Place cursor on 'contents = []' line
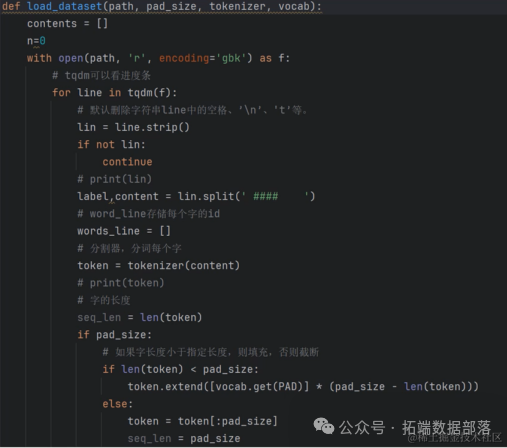The height and width of the screenshot is (448, 507). (68, 24)
